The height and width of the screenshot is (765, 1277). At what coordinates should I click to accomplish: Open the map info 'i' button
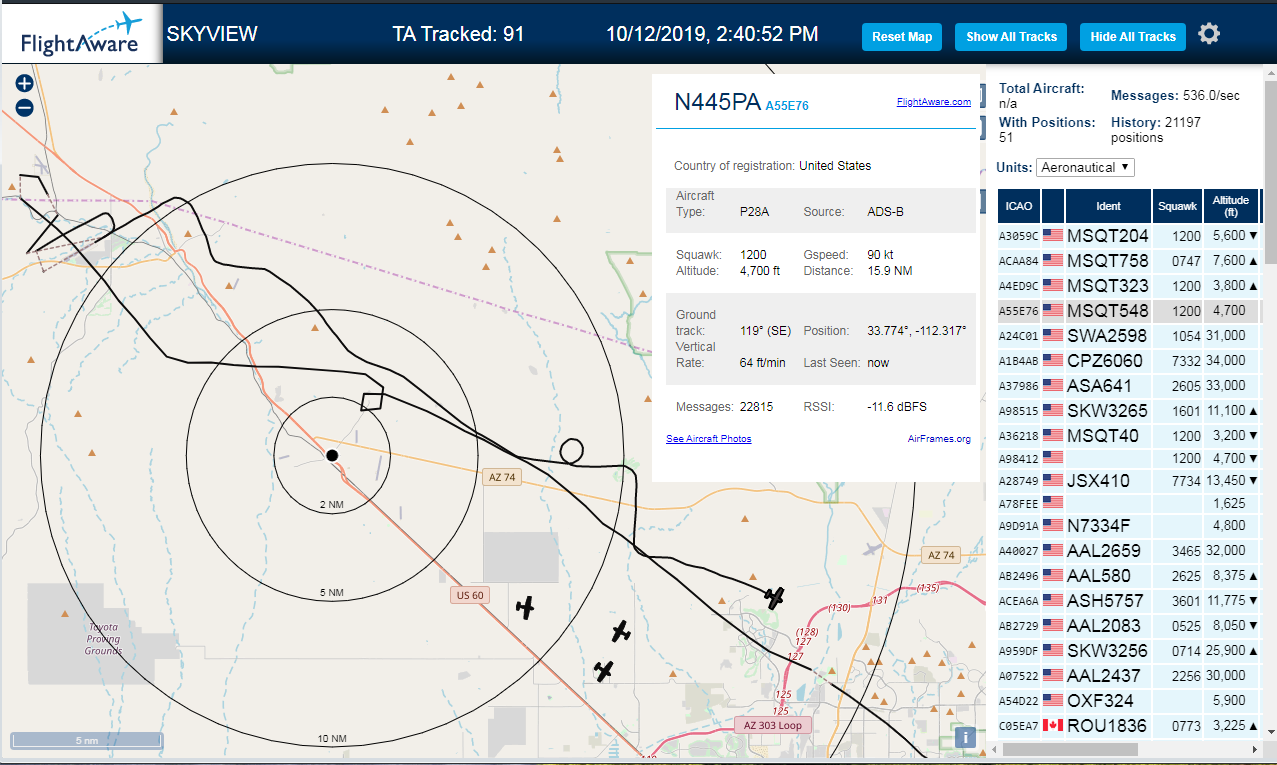point(965,737)
